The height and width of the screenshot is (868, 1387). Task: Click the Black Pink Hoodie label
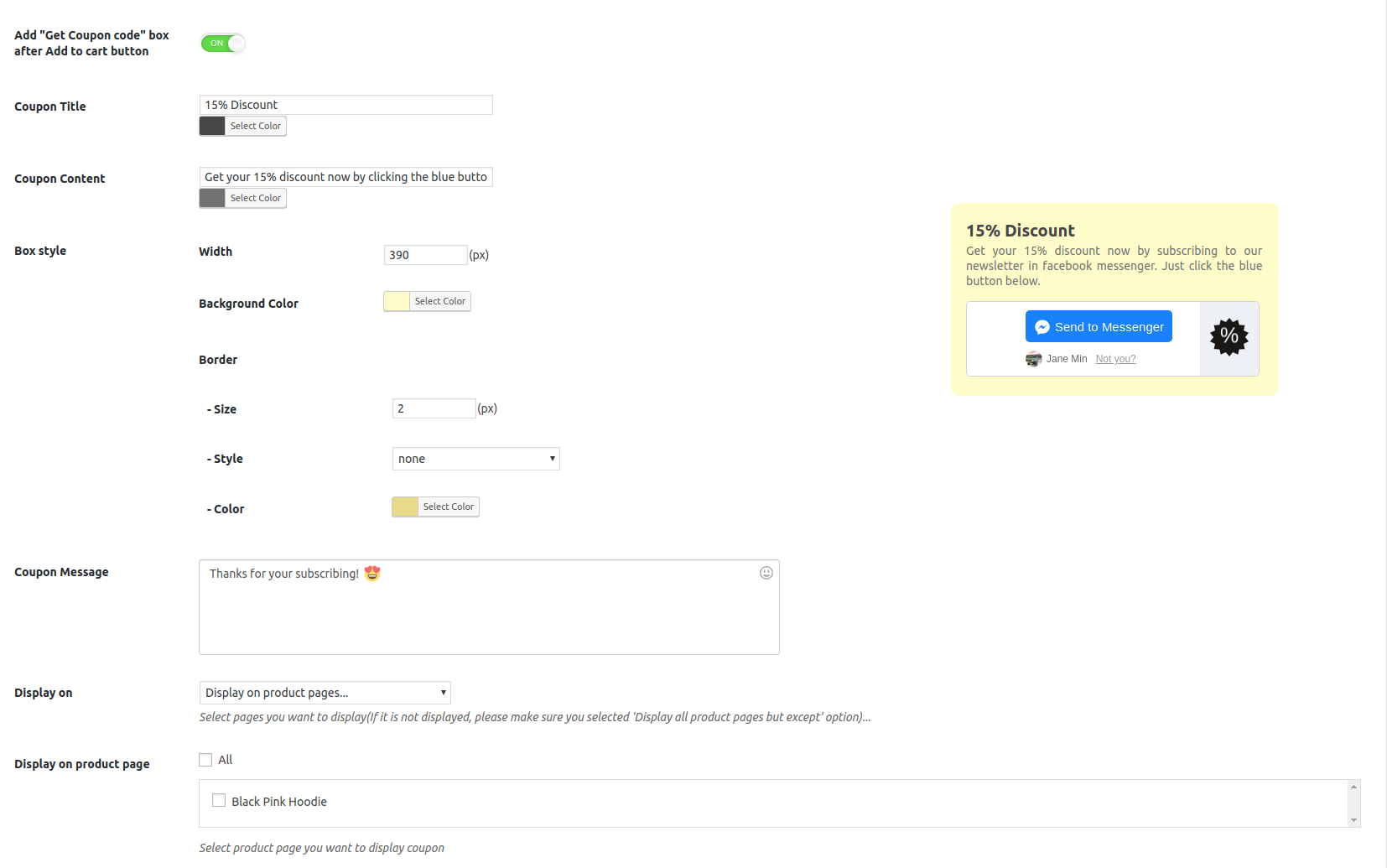[279, 802]
